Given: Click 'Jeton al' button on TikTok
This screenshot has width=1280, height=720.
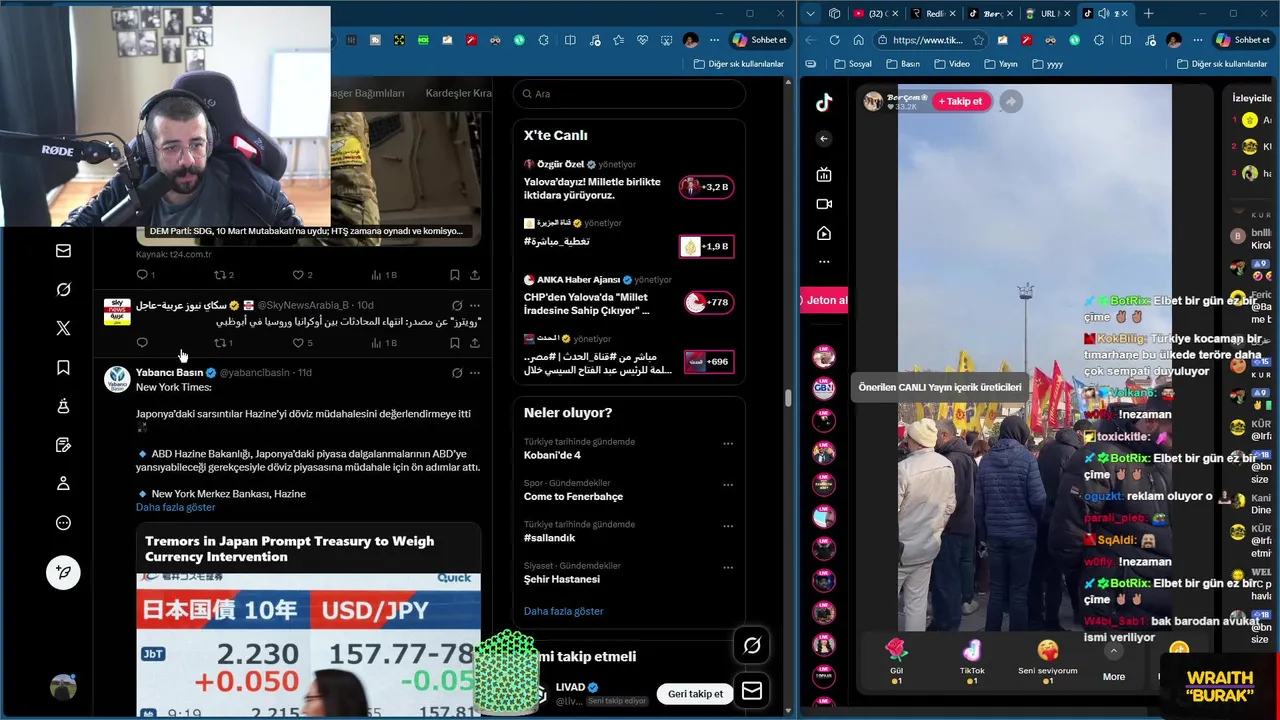Looking at the screenshot, I should pyautogui.click(x=824, y=300).
